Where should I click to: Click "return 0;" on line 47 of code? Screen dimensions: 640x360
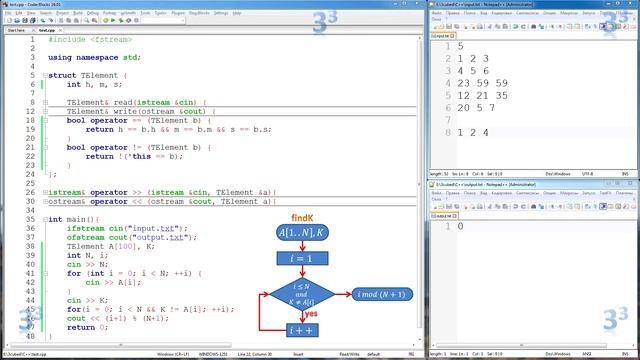click(87, 327)
